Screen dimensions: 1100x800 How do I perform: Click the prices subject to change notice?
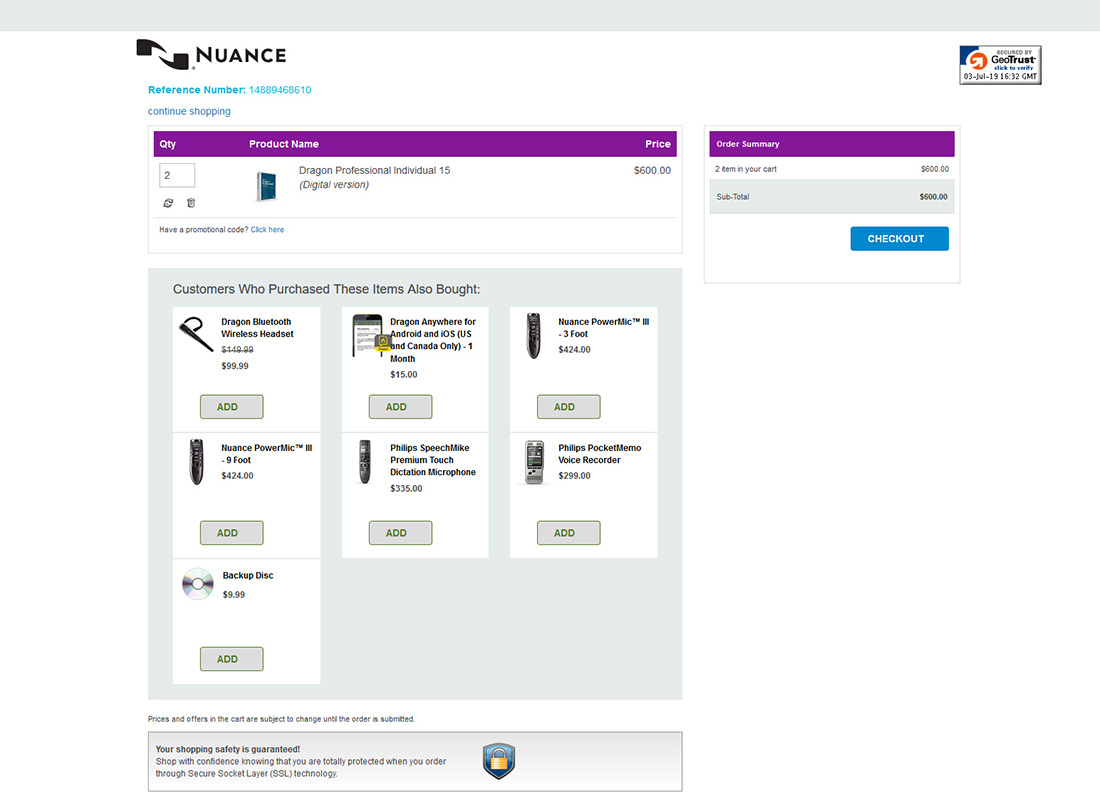point(281,719)
